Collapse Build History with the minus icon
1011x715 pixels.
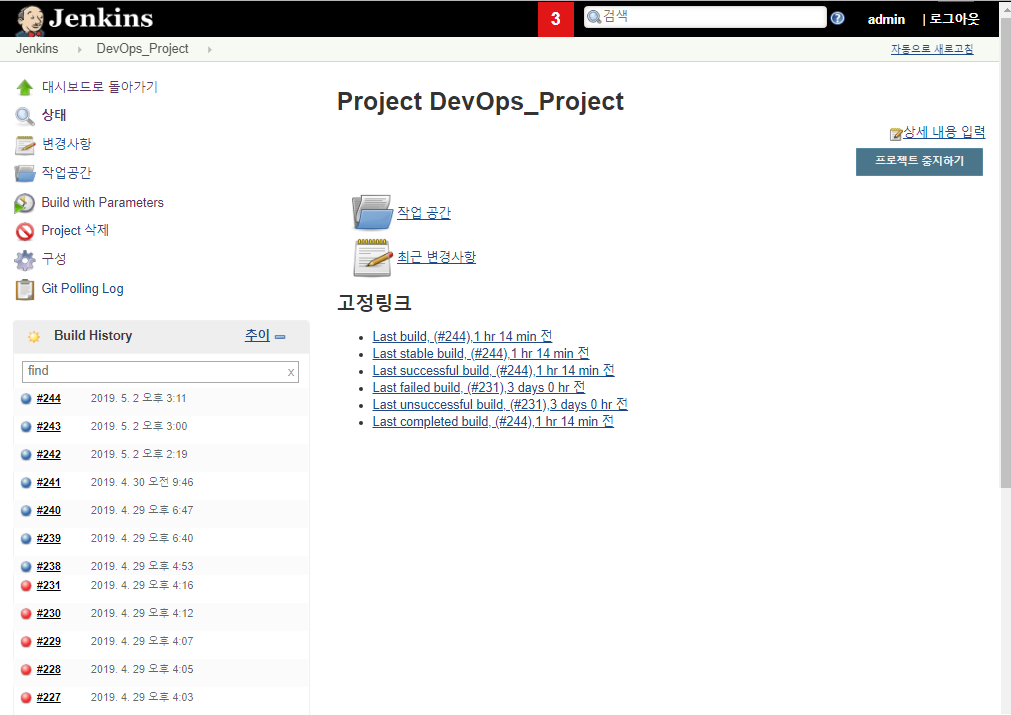(280, 337)
